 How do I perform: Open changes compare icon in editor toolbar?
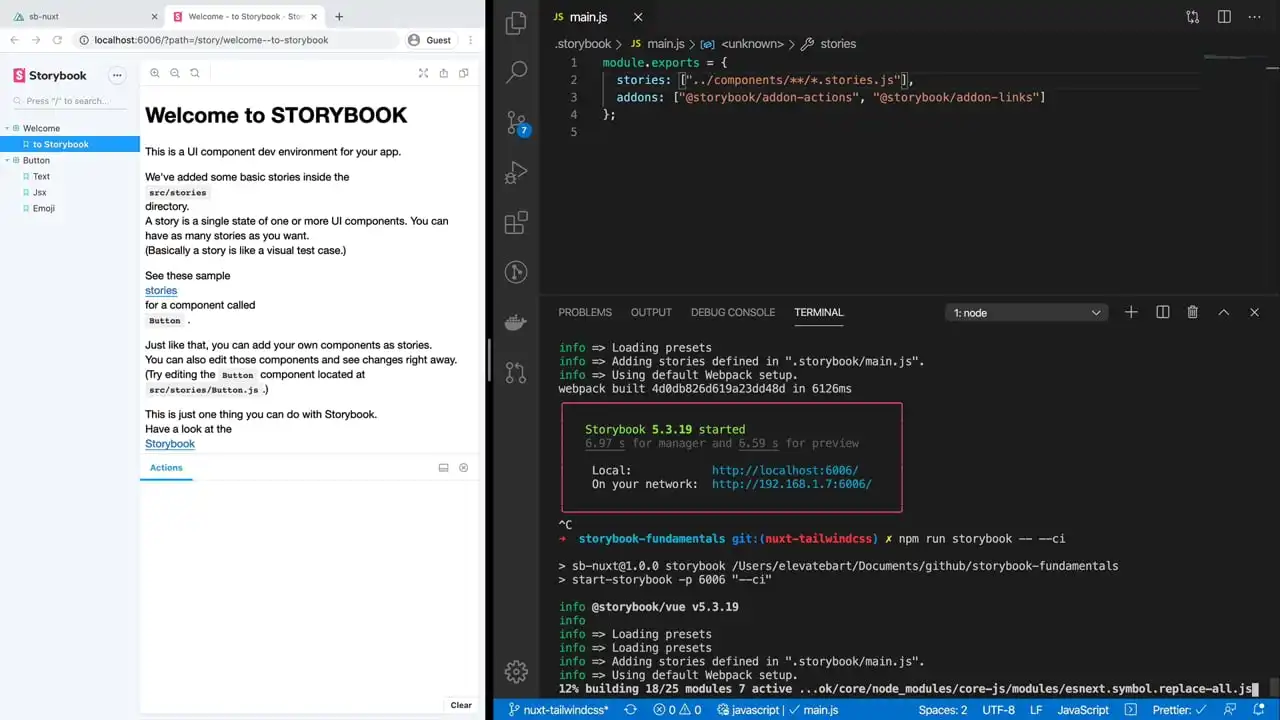click(1193, 17)
